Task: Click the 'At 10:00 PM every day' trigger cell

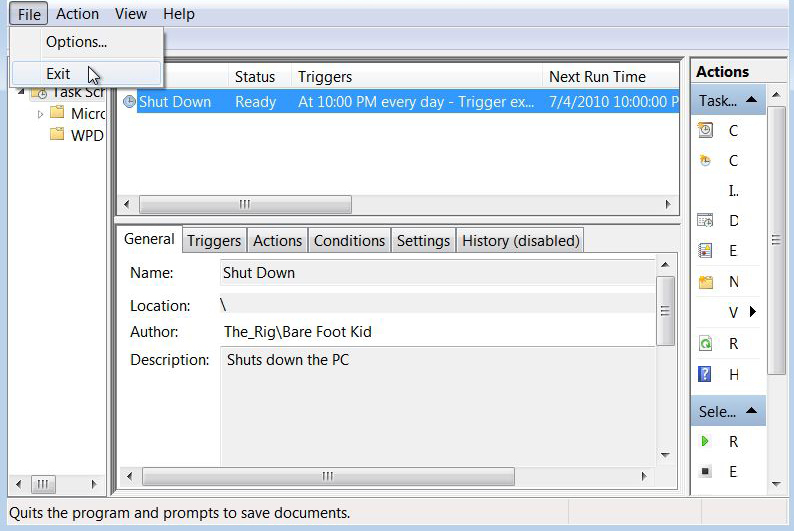Action: tap(416, 102)
